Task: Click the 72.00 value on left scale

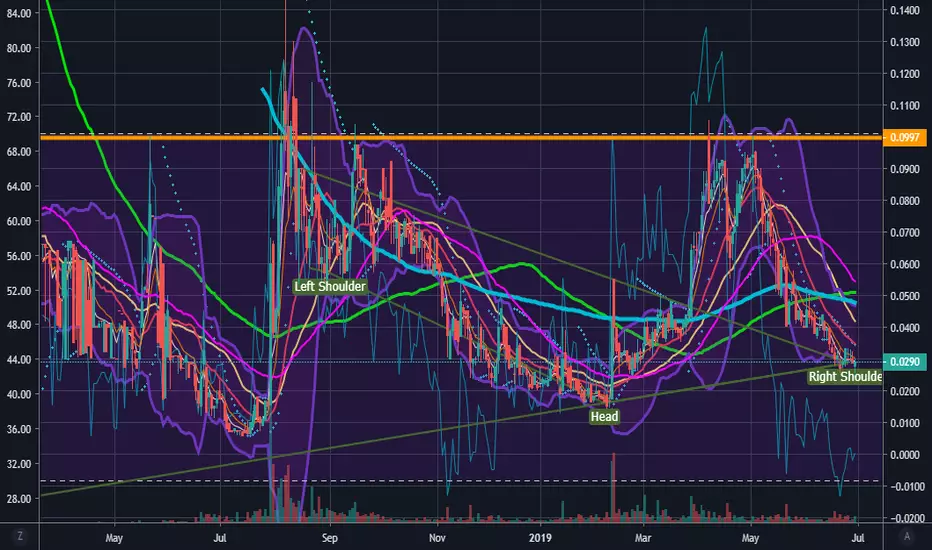Action: (18, 117)
